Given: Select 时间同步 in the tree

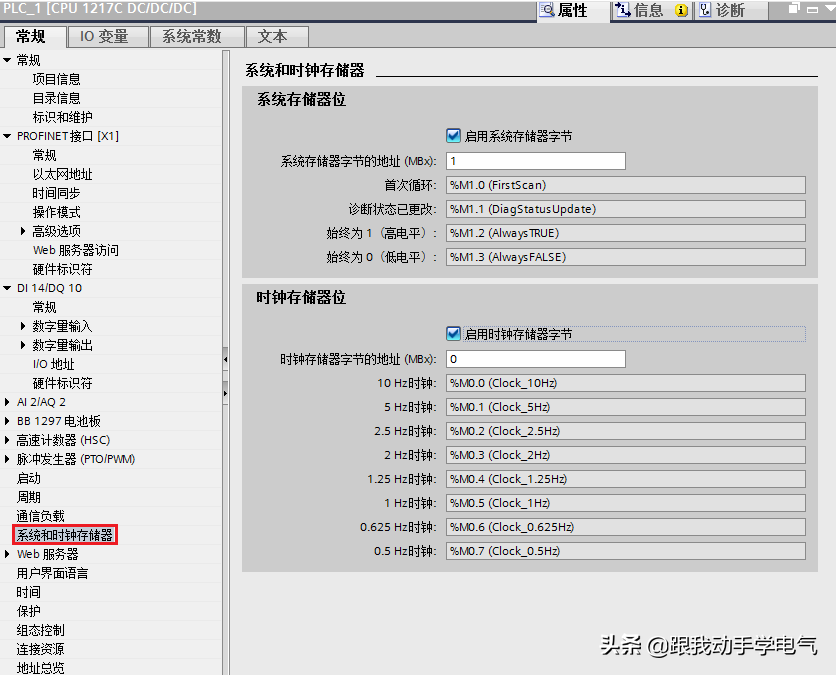Looking at the screenshot, I should (57, 193).
